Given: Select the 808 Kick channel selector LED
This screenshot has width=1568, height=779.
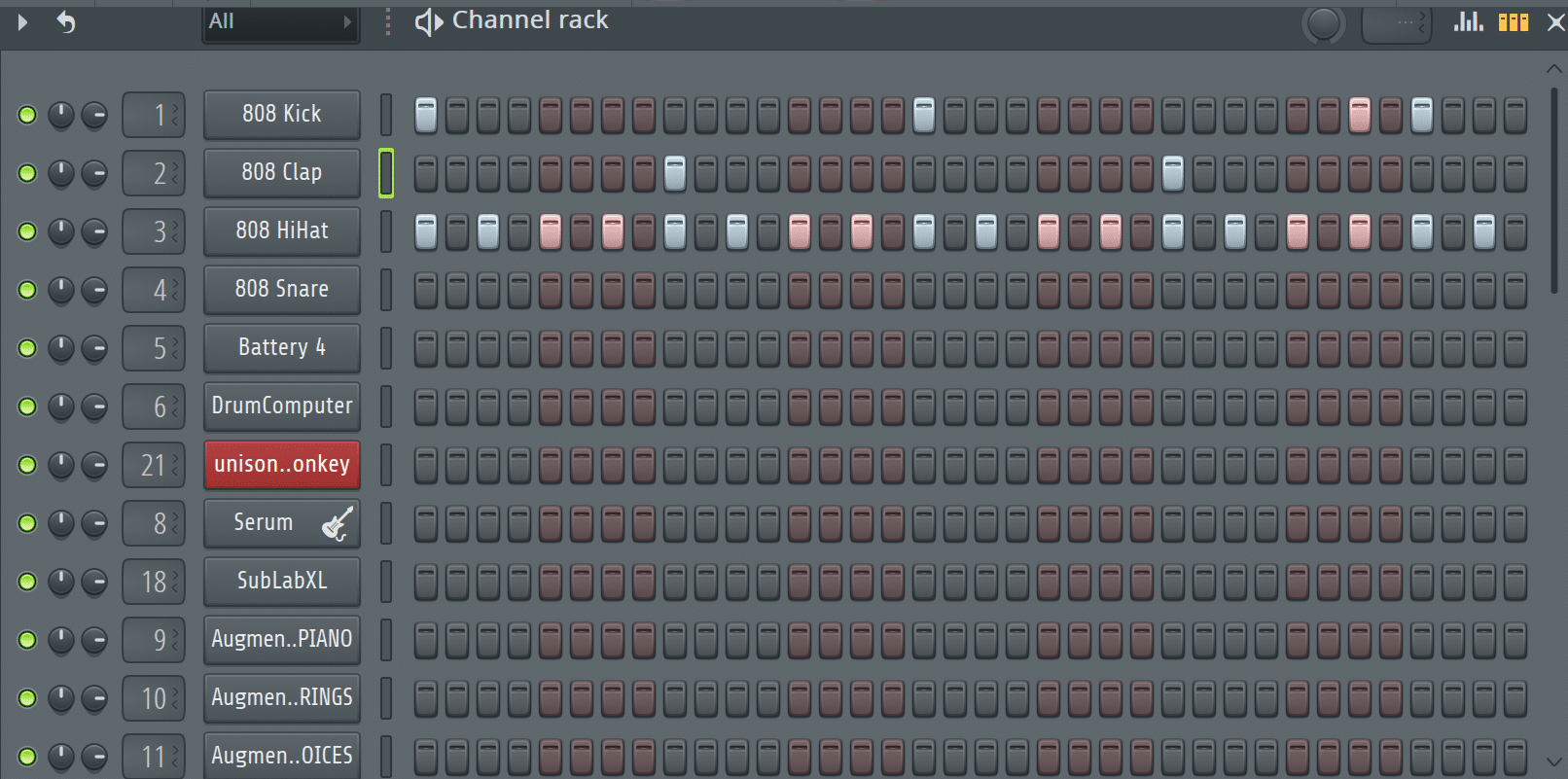Looking at the screenshot, I should [386, 115].
